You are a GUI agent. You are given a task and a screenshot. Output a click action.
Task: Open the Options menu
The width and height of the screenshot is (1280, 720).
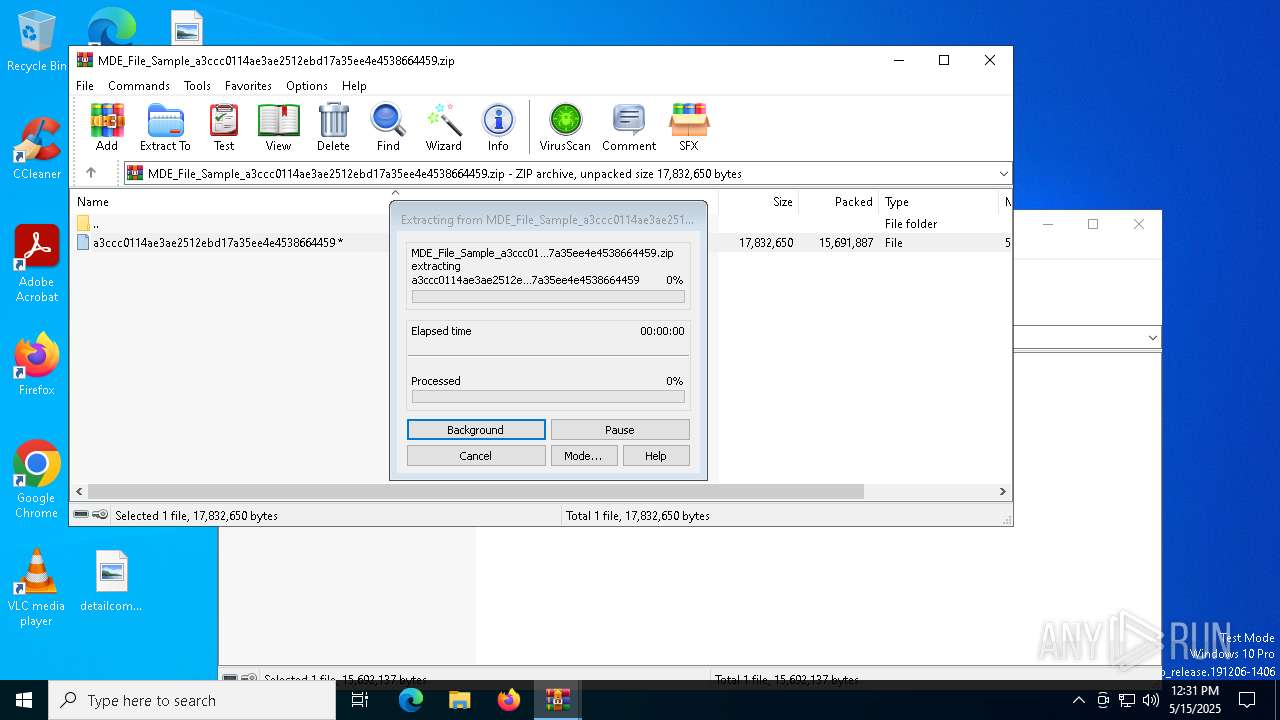pyautogui.click(x=307, y=86)
